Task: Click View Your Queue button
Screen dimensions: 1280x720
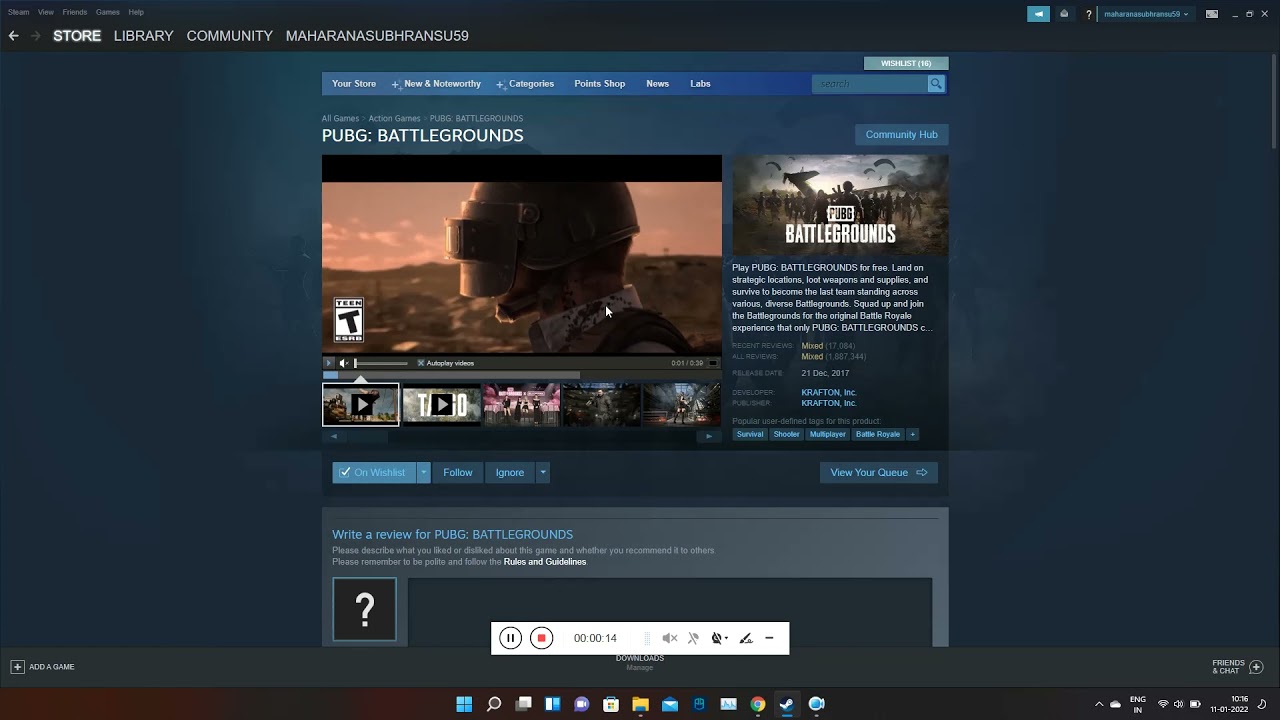Action: tap(879, 472)
